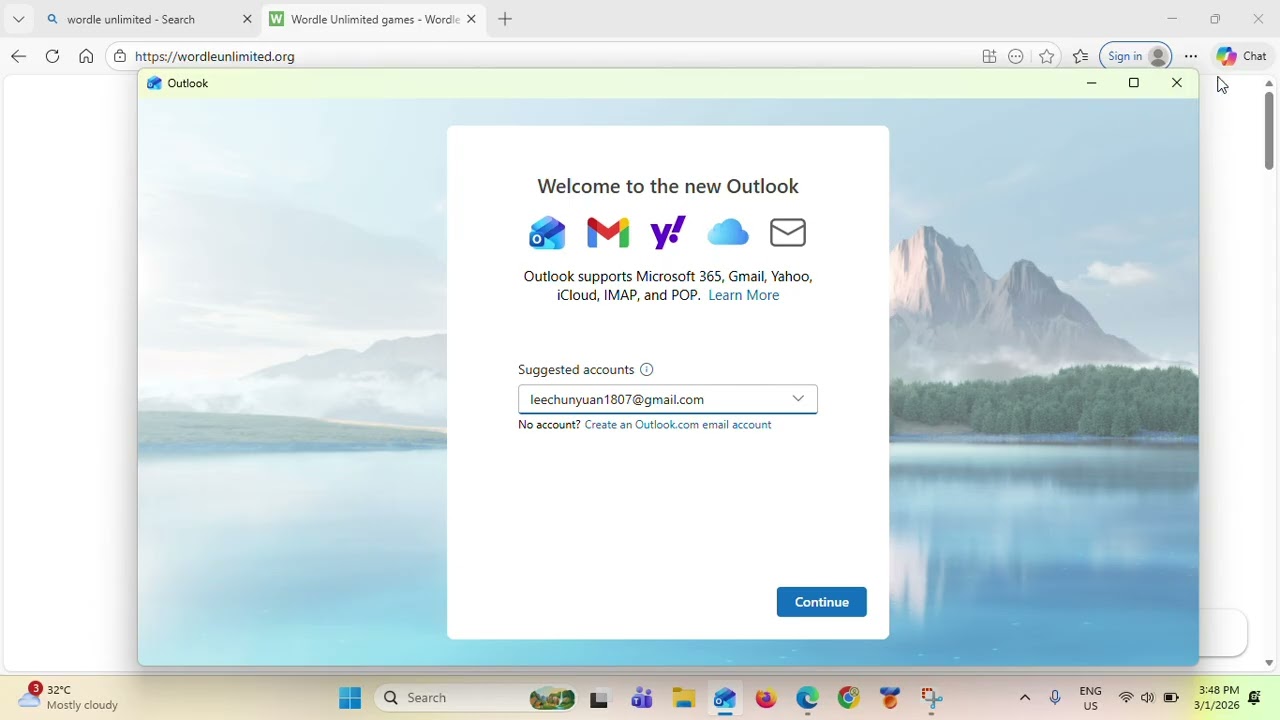
Task: Click the info icon beside Suggested accounts
Action: pyautogui.click(x=646, y=370)
